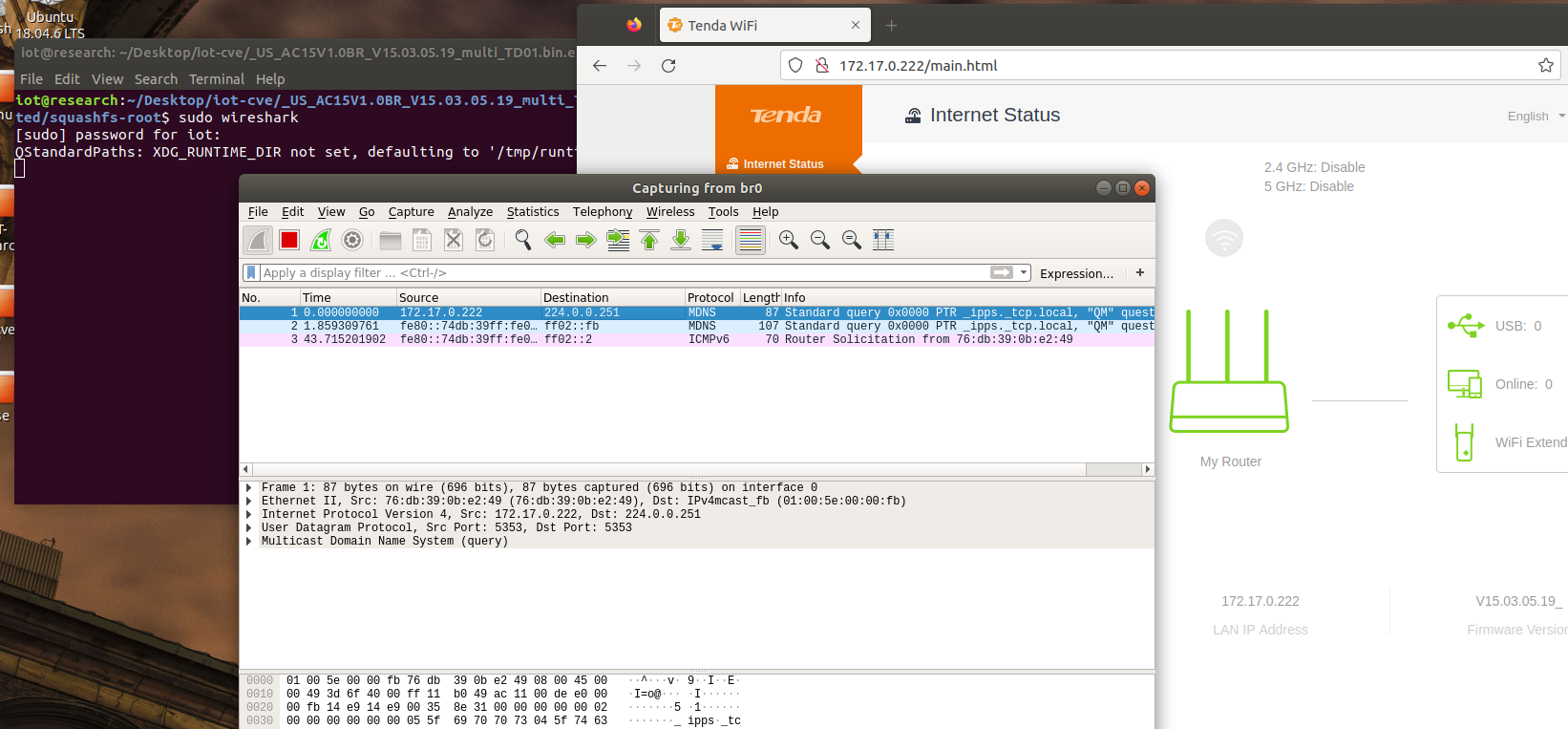Viewport: 1568px width, 729px height.
Task: Click the start capture shark fin icon
Action: tap(258, 240)
